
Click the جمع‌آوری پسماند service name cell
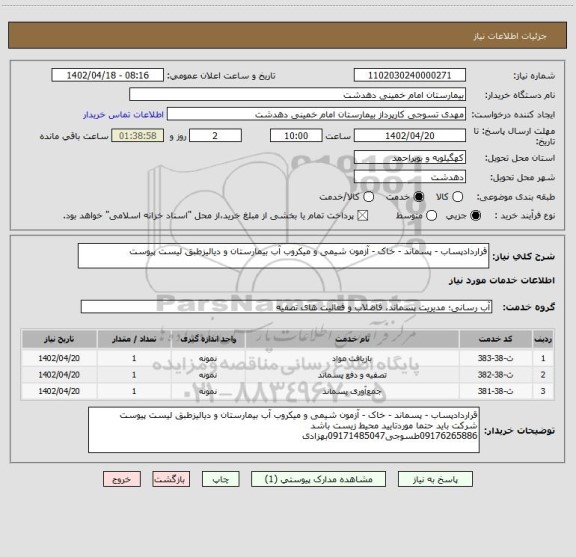pyautogui.click(x=352, y=391)
